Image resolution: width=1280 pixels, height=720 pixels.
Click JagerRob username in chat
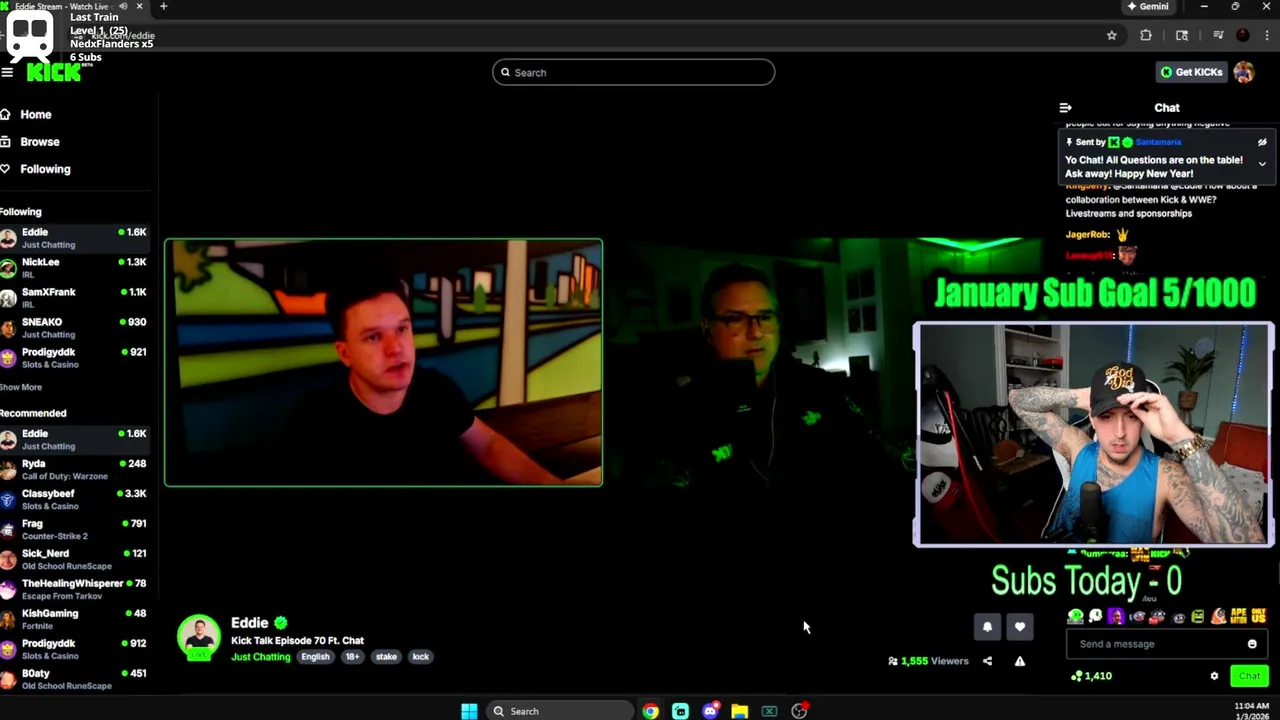coord(1088,234)
